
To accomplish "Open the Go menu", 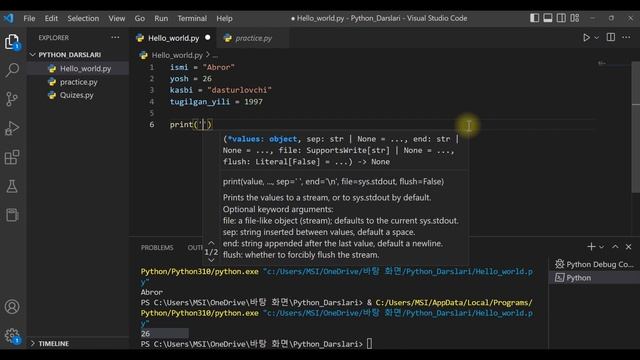I will point(140,18).
